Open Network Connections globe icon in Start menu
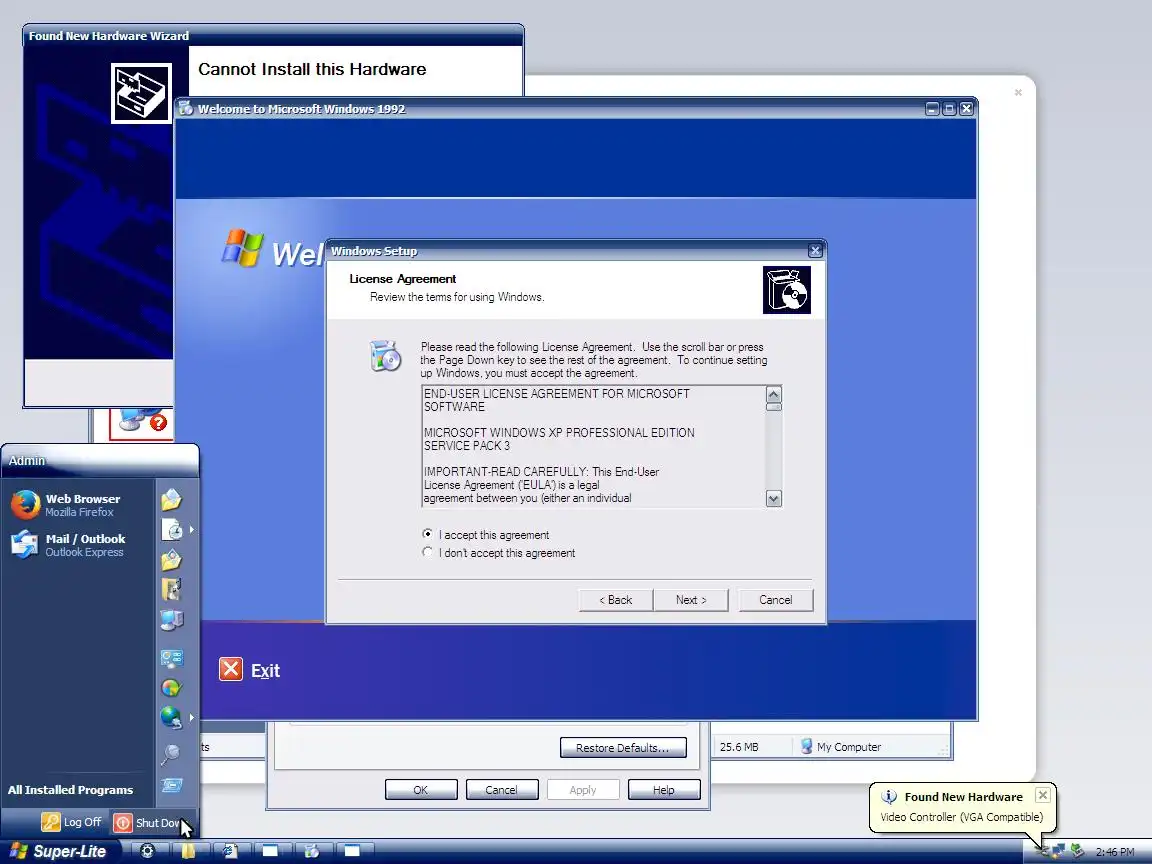Image resolution: width=1152 pixels, height=864 pixels. [171, 717]
